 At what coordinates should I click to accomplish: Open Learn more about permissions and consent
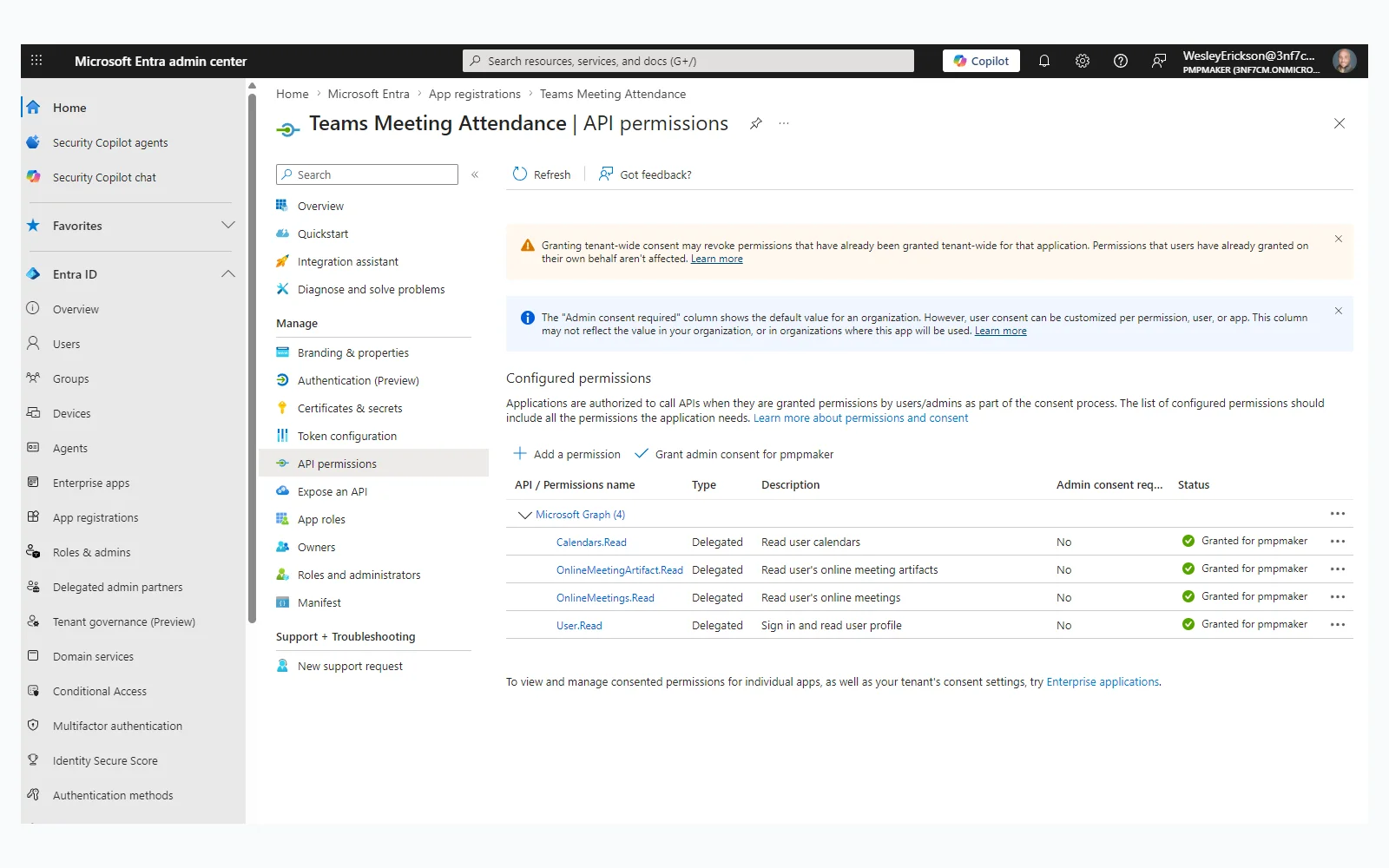click(860, 418)
